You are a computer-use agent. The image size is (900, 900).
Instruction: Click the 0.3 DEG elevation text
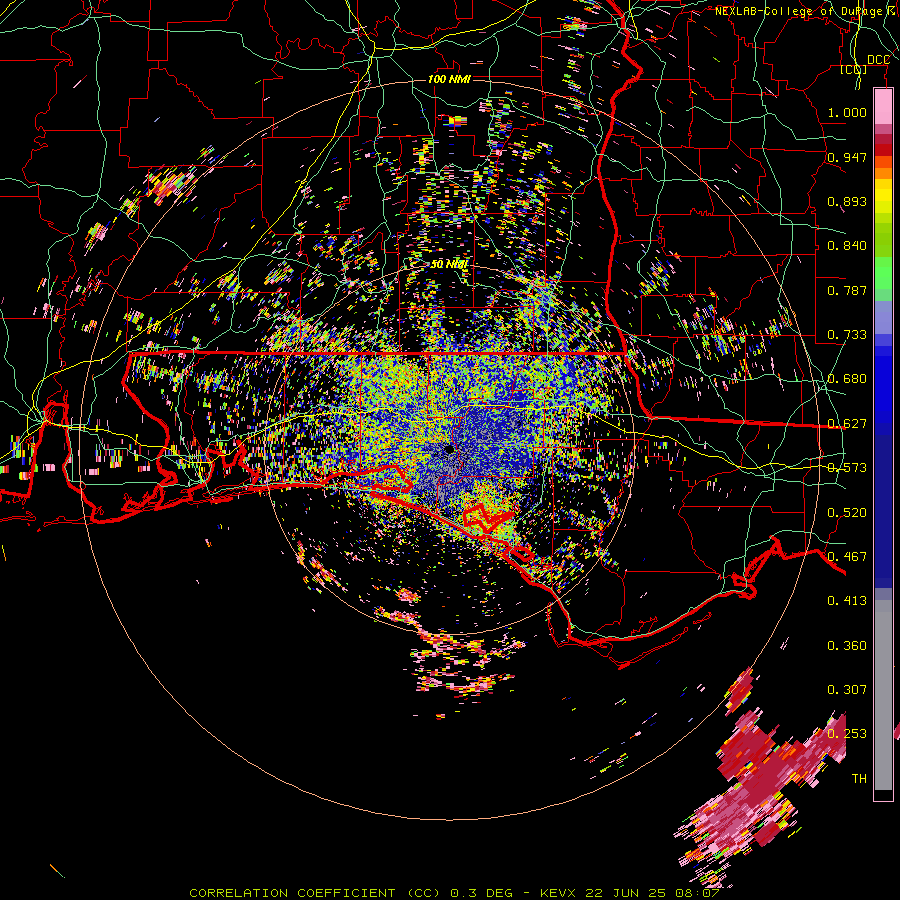point(482,893)
